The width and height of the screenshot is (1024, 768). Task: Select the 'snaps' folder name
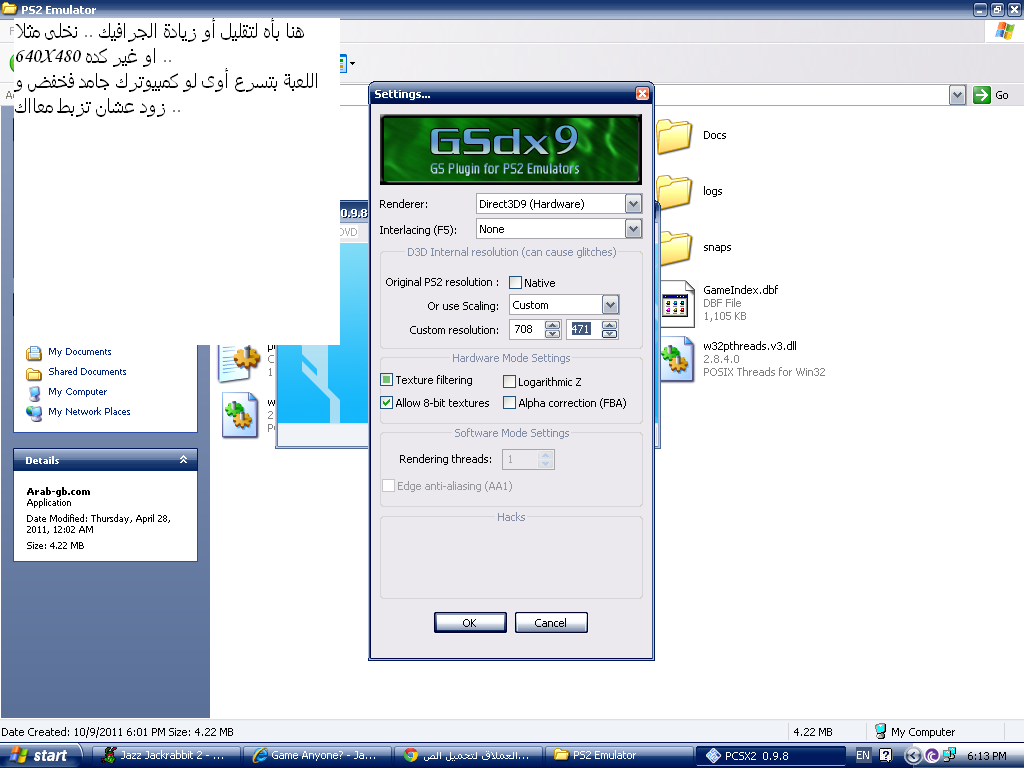717,248
